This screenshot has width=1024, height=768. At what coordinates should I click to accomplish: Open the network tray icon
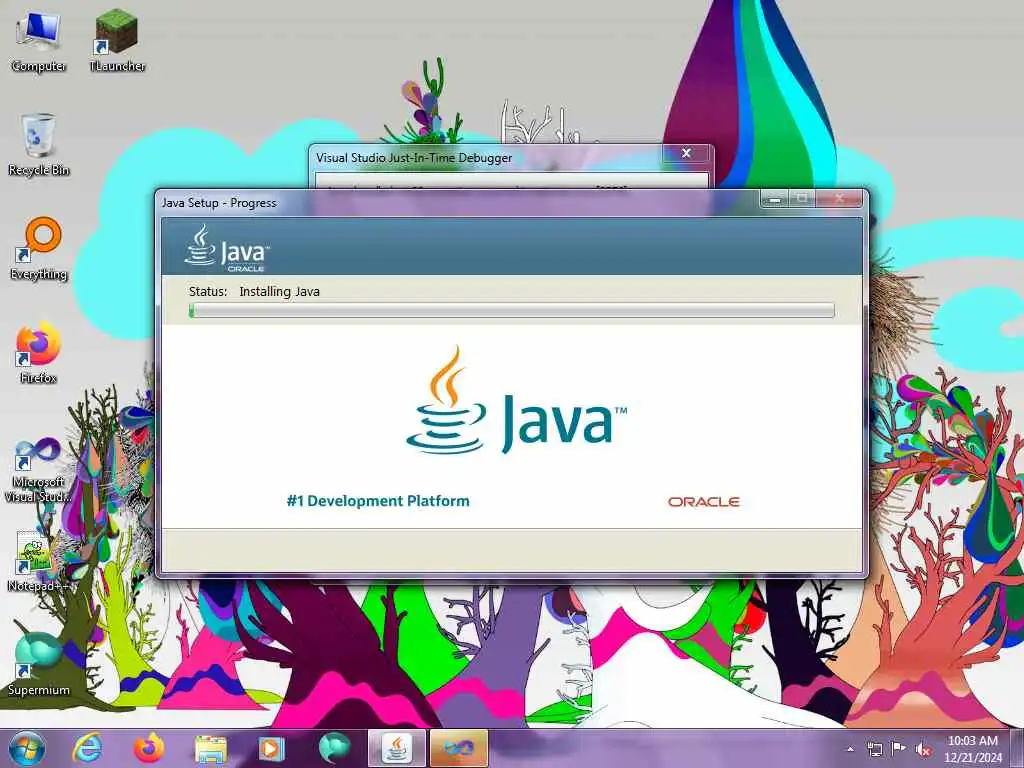[x=874, y=750]
